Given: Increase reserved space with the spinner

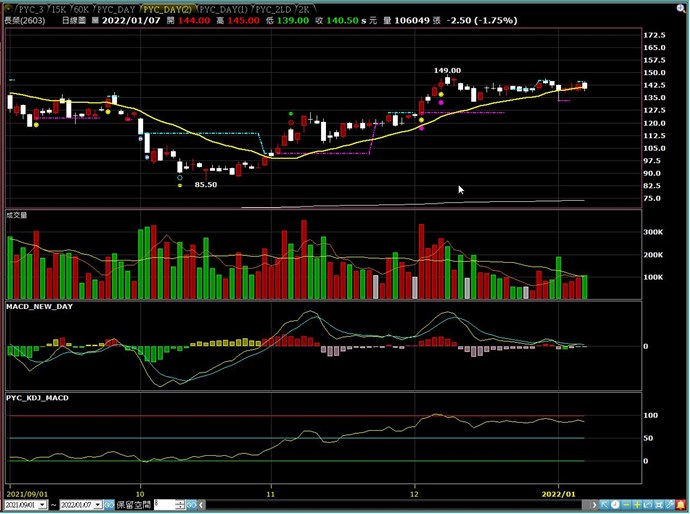Looking at the screenshot, I should click(x=180, y=503).
